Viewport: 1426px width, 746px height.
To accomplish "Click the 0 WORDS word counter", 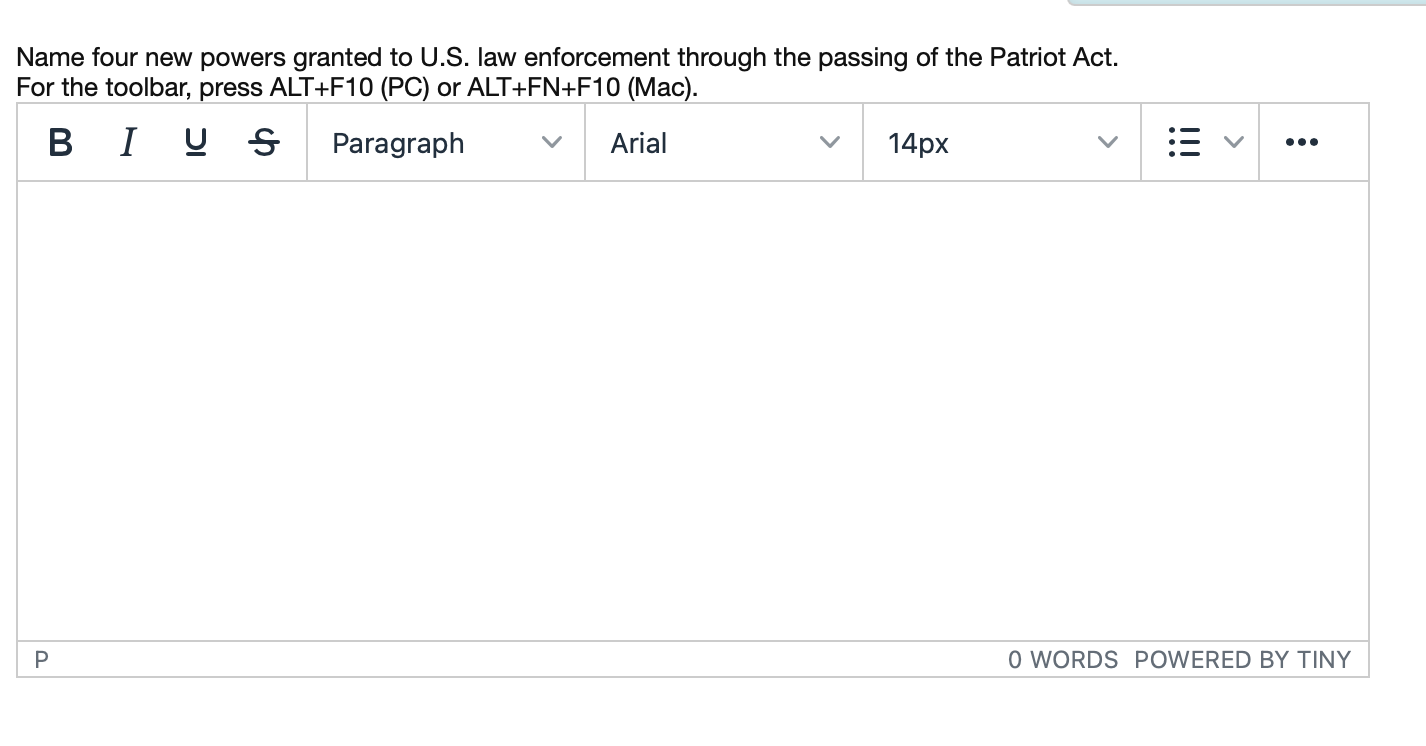I will click(1063, 660).
